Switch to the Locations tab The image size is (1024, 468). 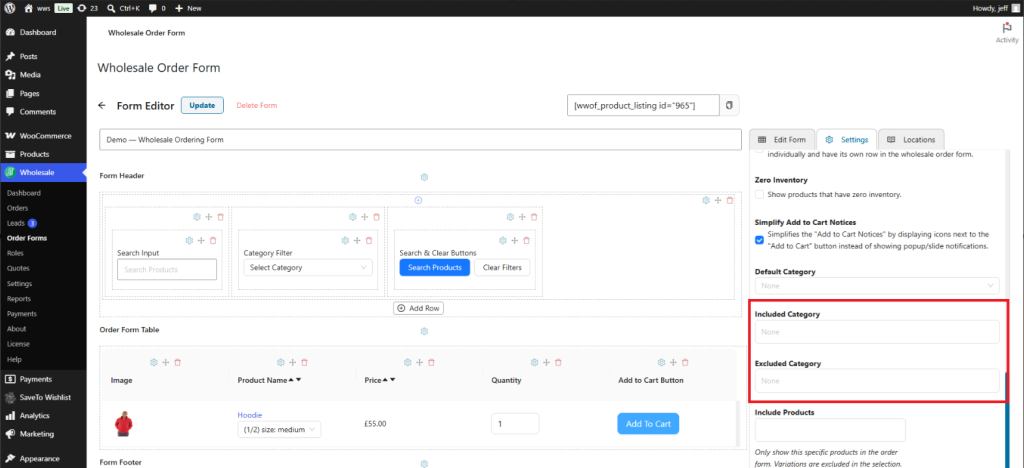911,140
